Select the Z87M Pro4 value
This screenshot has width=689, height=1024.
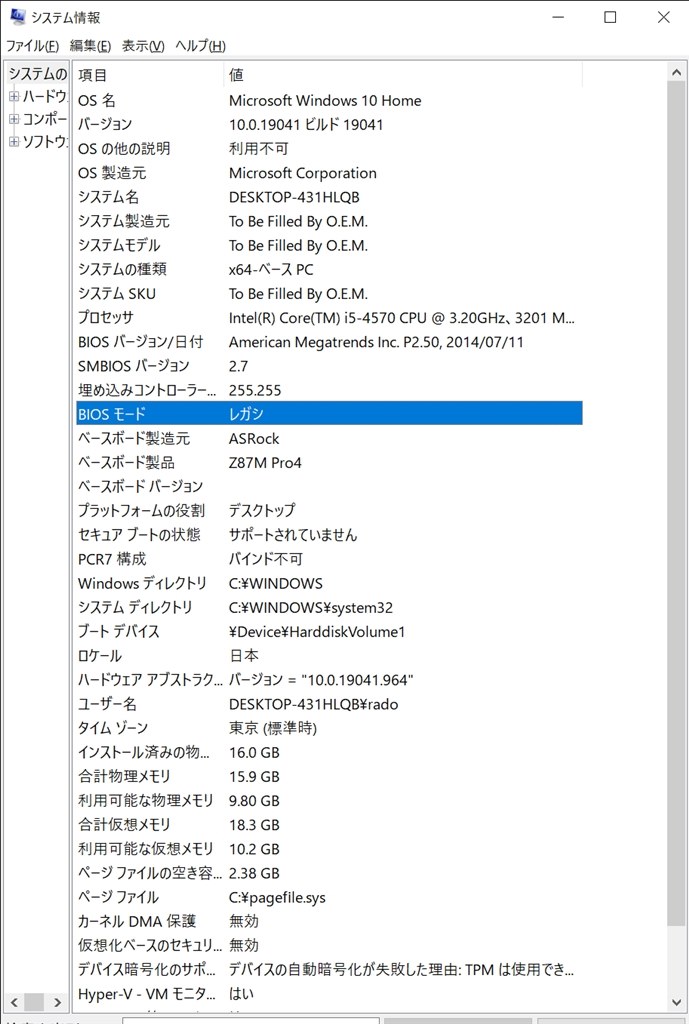(265, 462)
